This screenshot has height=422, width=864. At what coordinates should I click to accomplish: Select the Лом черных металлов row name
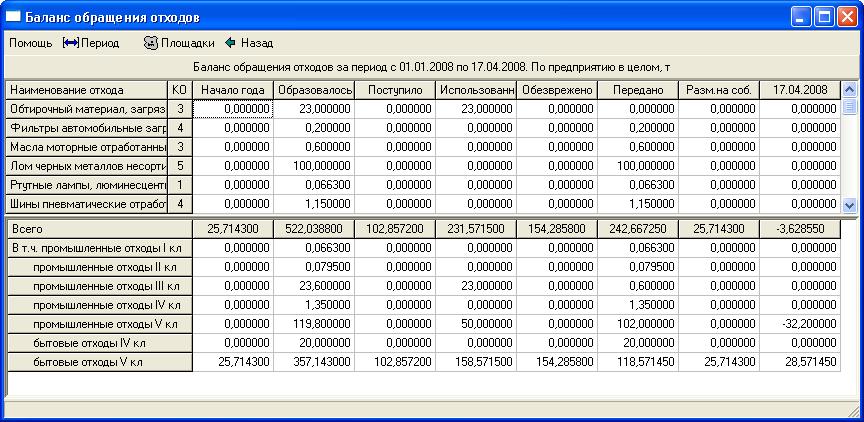point(85,166)
